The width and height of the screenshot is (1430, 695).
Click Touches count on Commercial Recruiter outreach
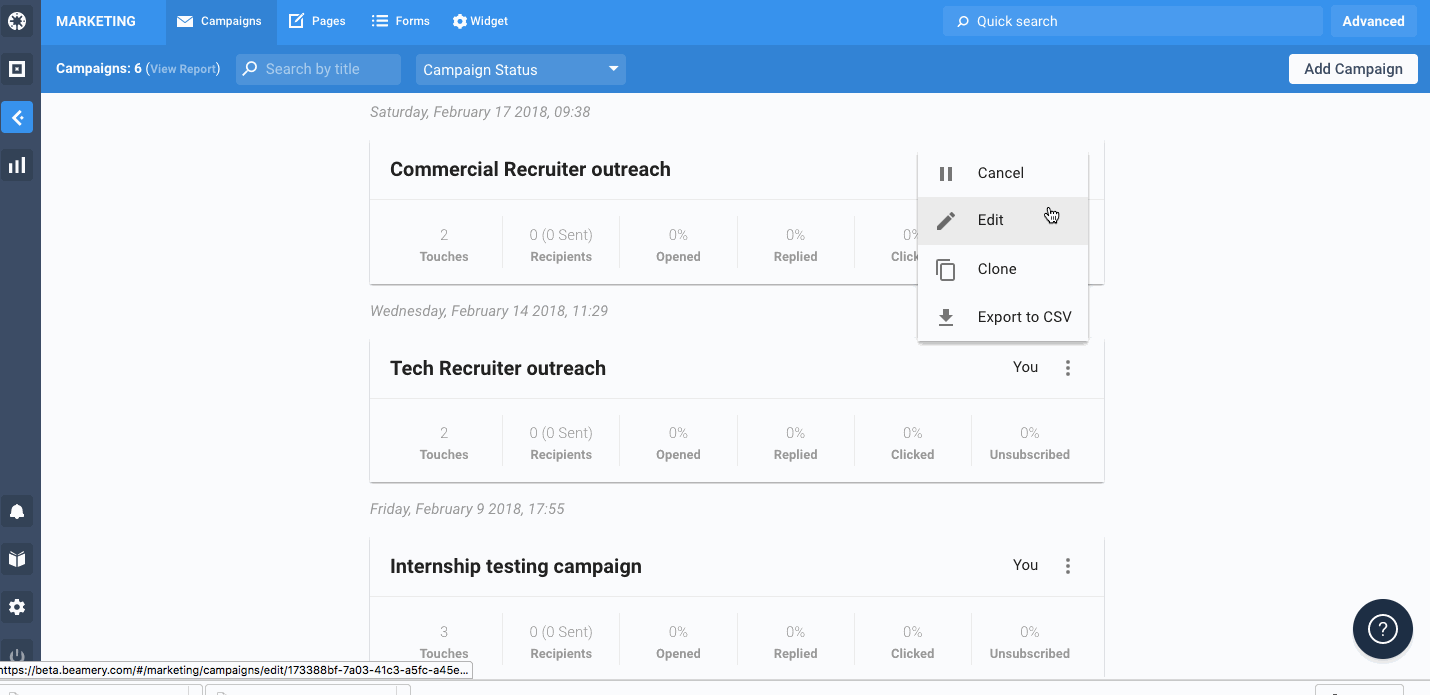(444, 245)
